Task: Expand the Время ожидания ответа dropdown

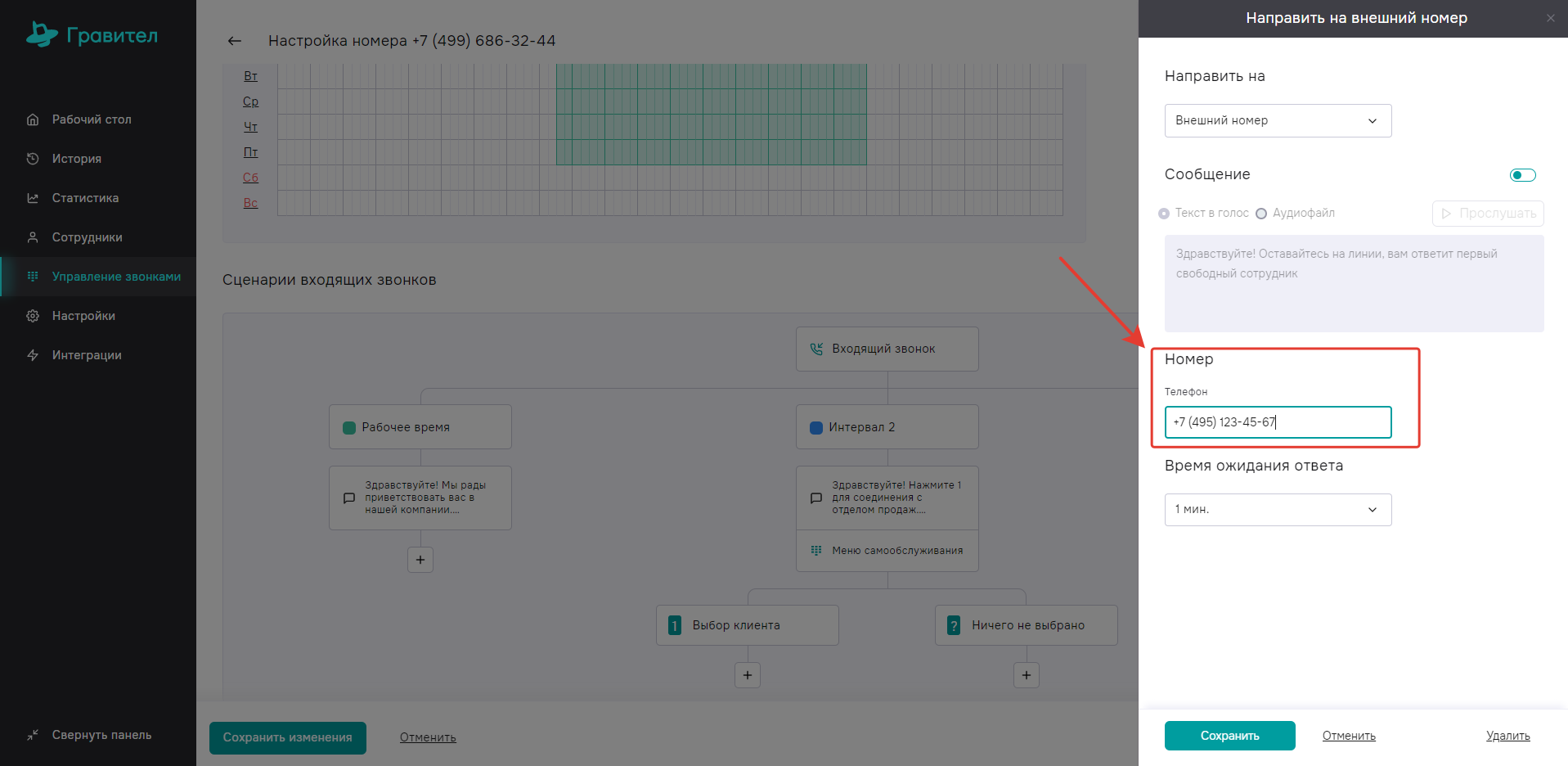Action: pos(1278,509)
